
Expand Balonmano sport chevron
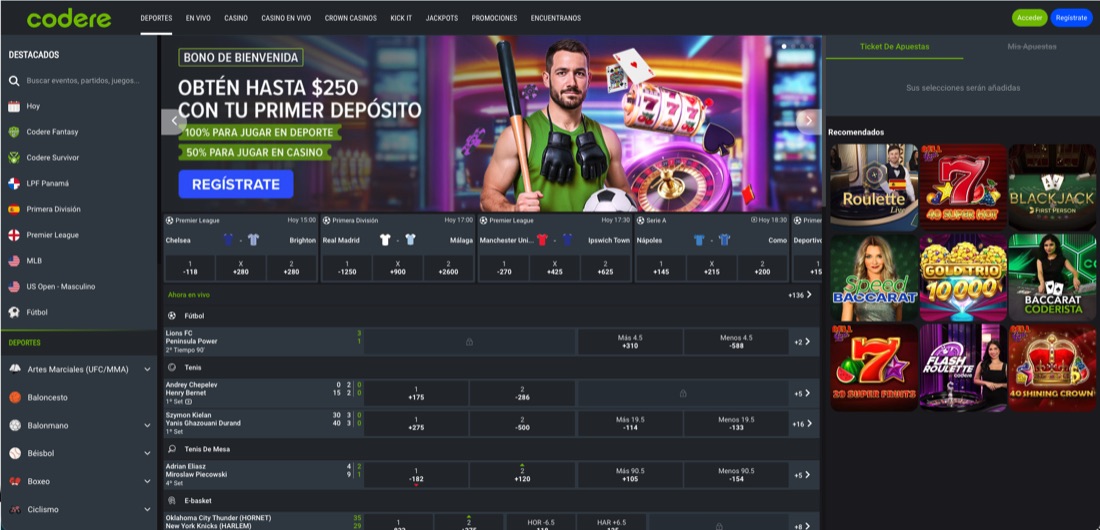click(x=147, y=425)
